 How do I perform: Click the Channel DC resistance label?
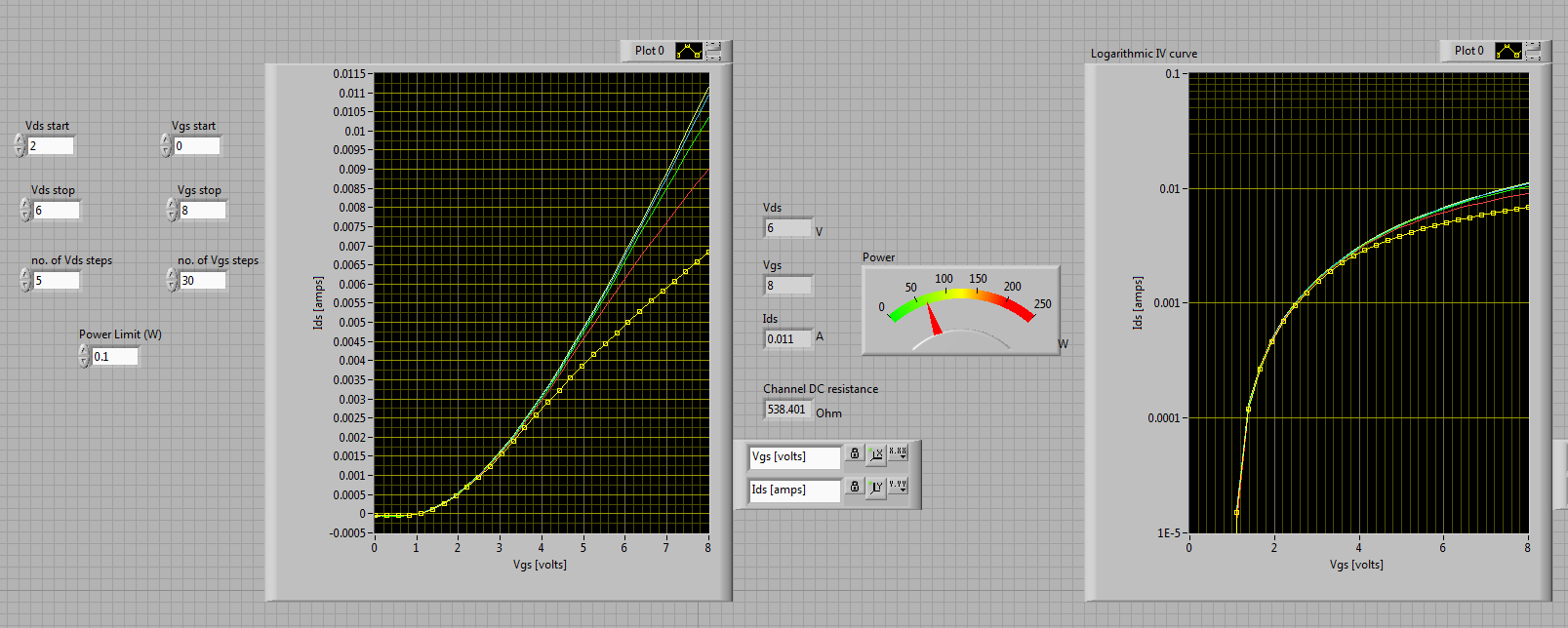821,389
